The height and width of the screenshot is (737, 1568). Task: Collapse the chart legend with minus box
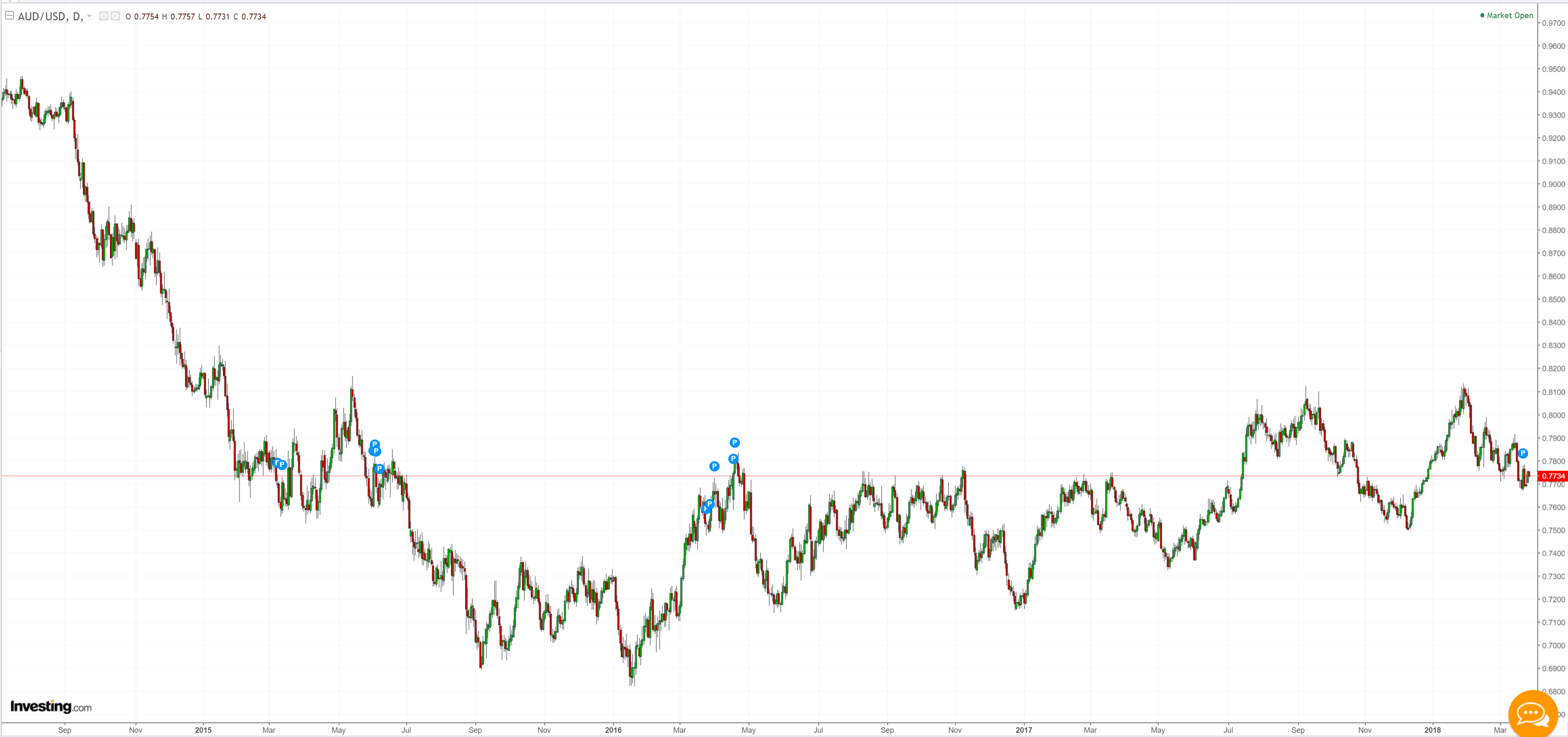(9, 16)
